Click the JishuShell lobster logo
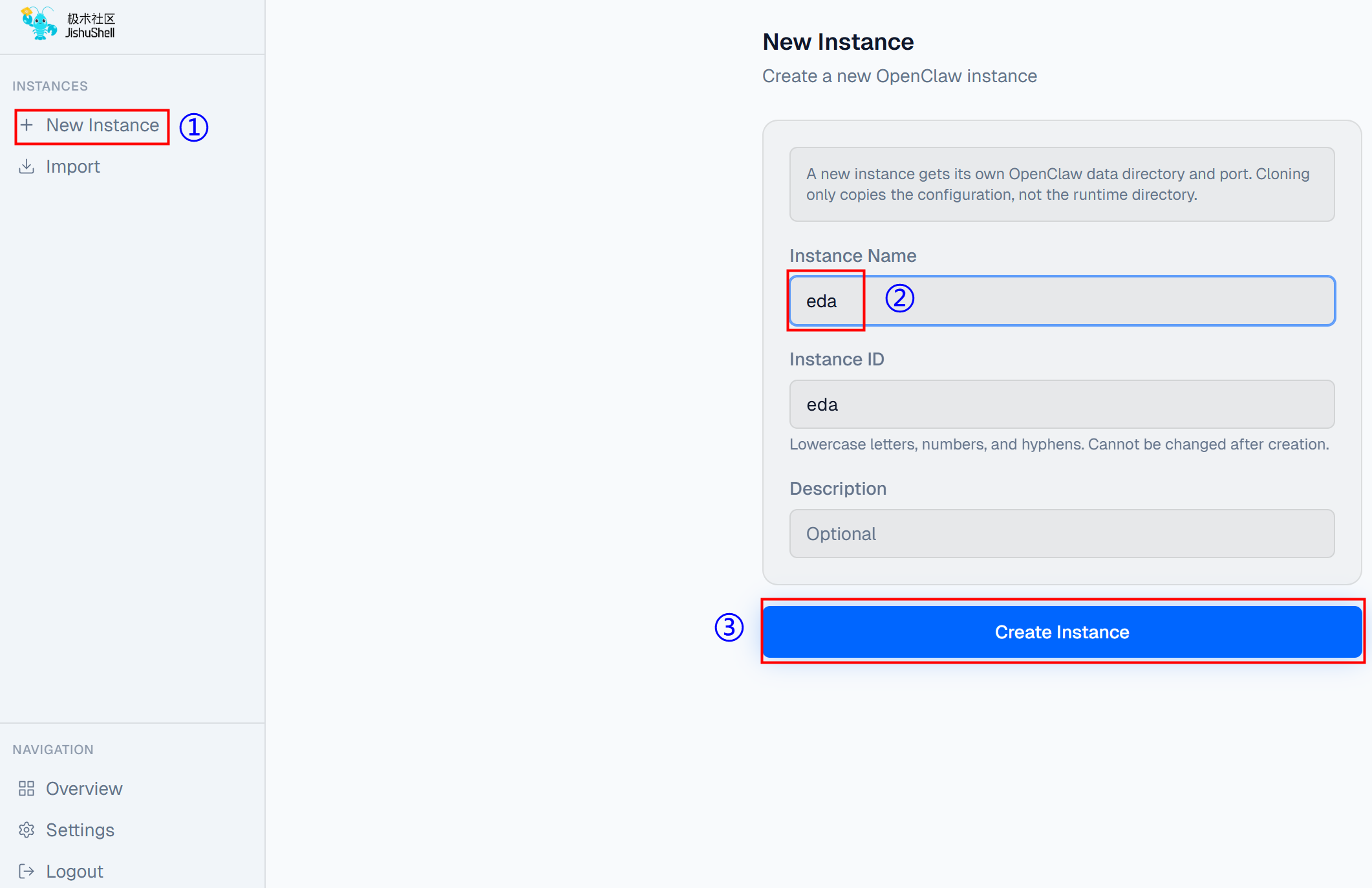This screenshot has height=888, width=1372. (39, 23)
